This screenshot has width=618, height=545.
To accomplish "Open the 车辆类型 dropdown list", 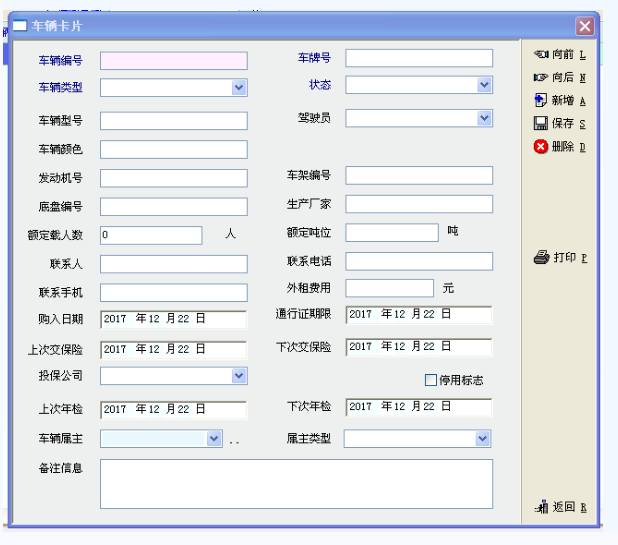I will pos(239,88).
